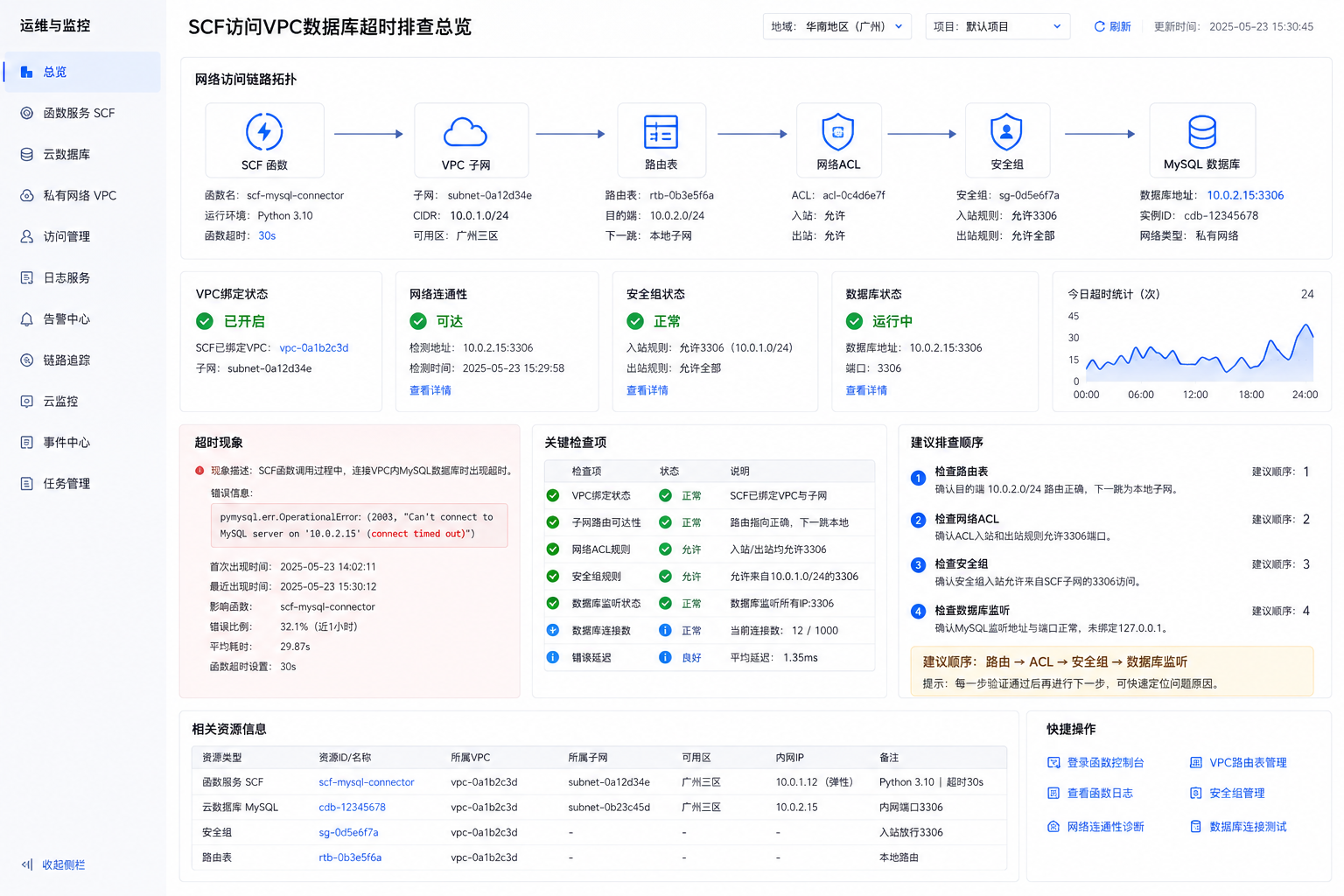Click the green check icon beside 运行中
The width and height of the screenshot is (1344, 896).
coord(855,321)
